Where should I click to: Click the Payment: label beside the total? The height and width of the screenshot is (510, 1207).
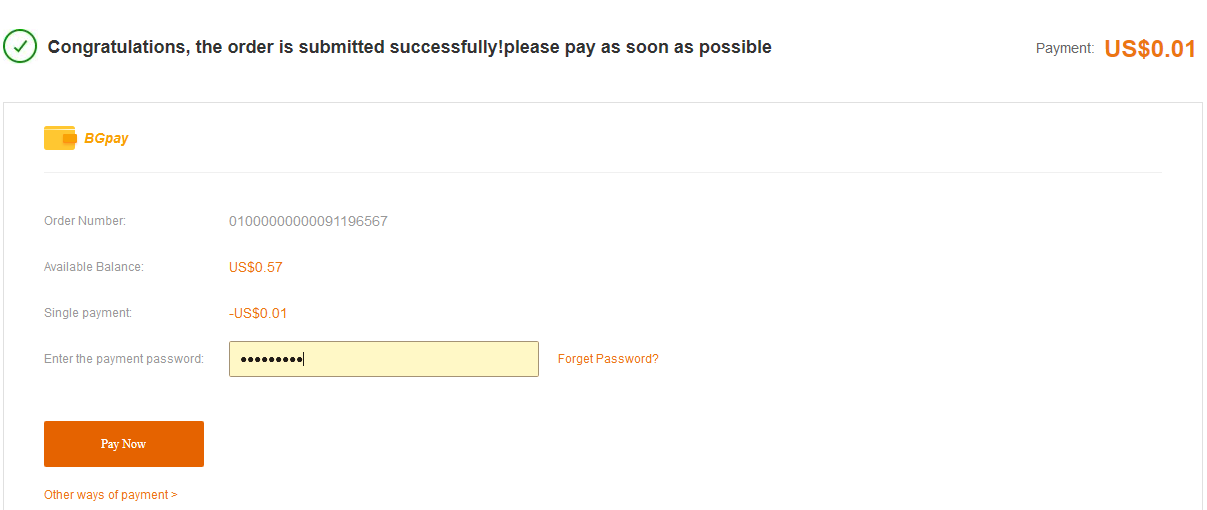[1065, 48]
